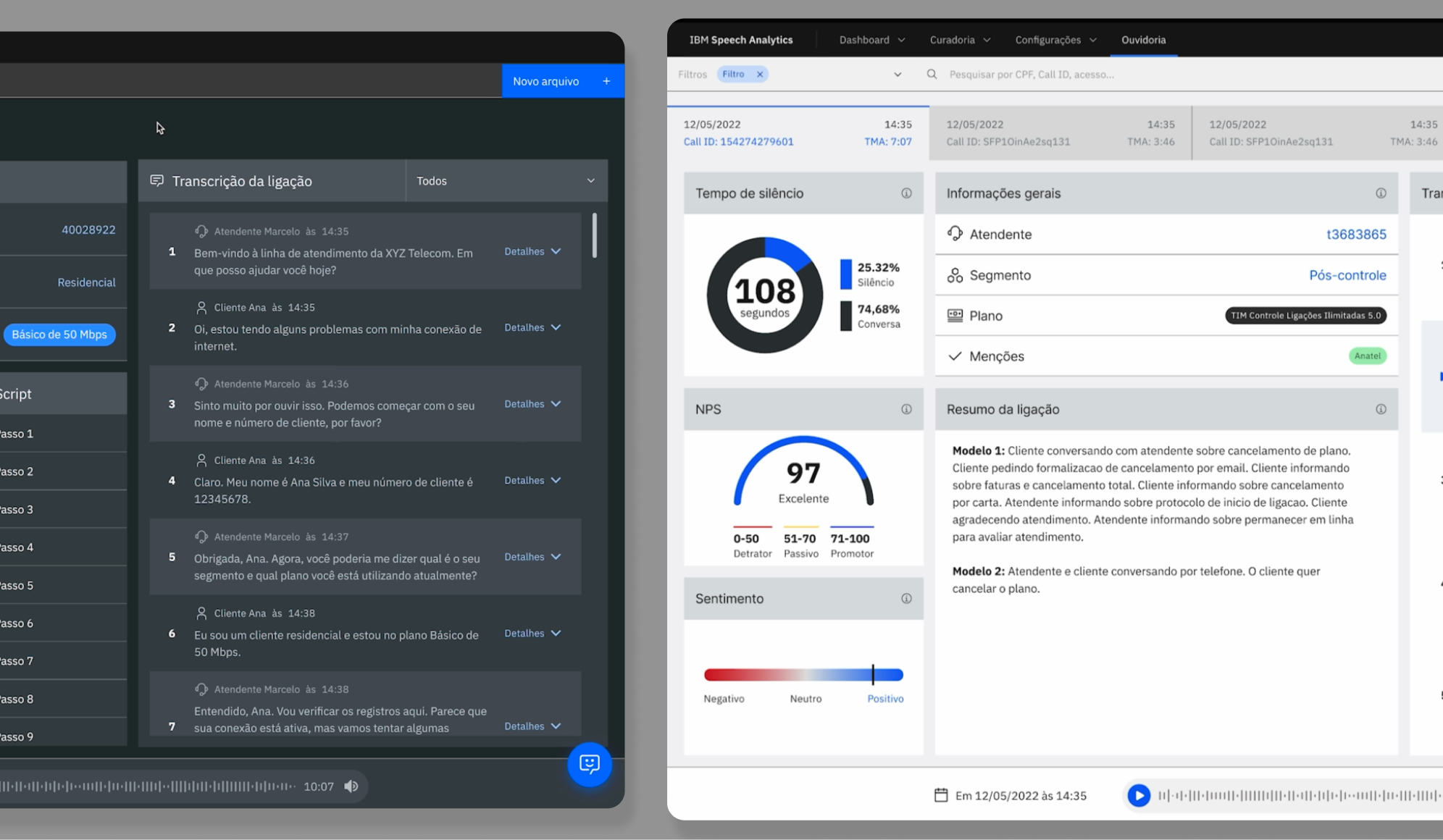This screenshot has height=840, width=1443.
Task: Click the info icon on the Sentimento card
Action: point(906,599)
